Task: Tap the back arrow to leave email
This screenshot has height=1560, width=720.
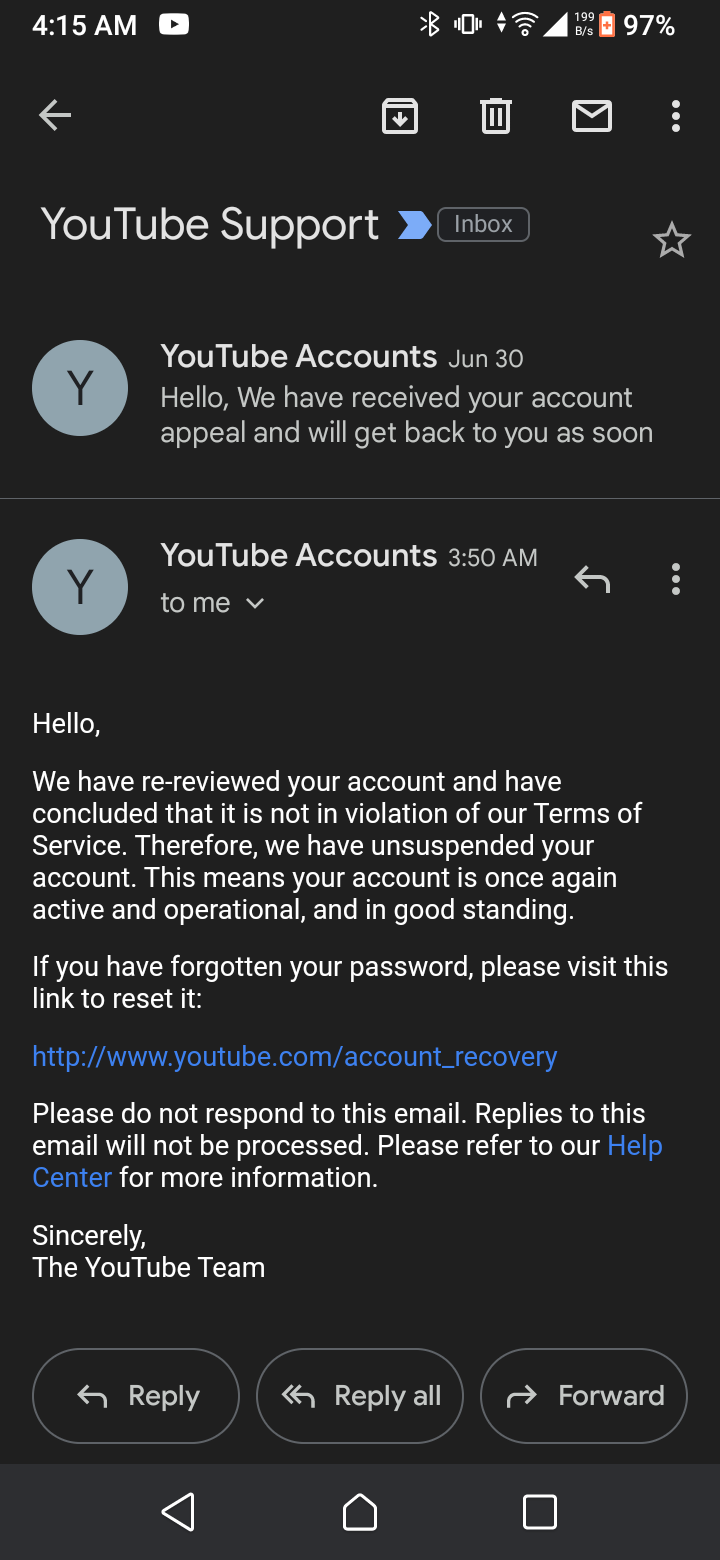Action: click(x=55, y=116)
